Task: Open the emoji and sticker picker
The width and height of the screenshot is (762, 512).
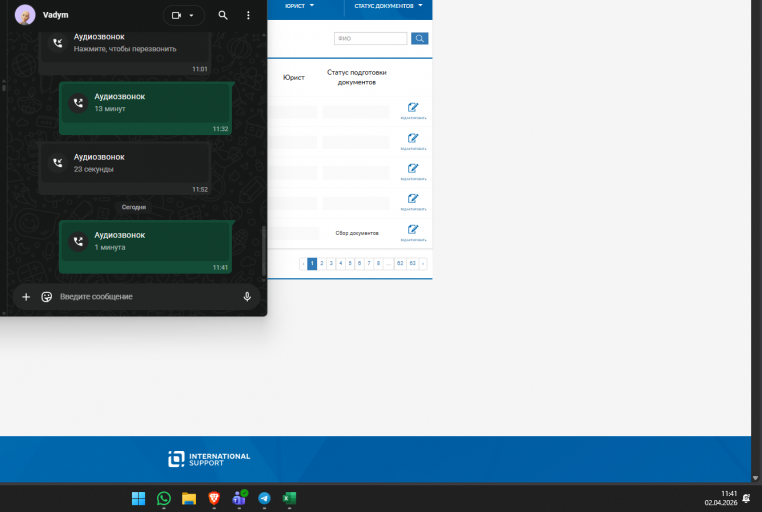Action: [47, 296]
